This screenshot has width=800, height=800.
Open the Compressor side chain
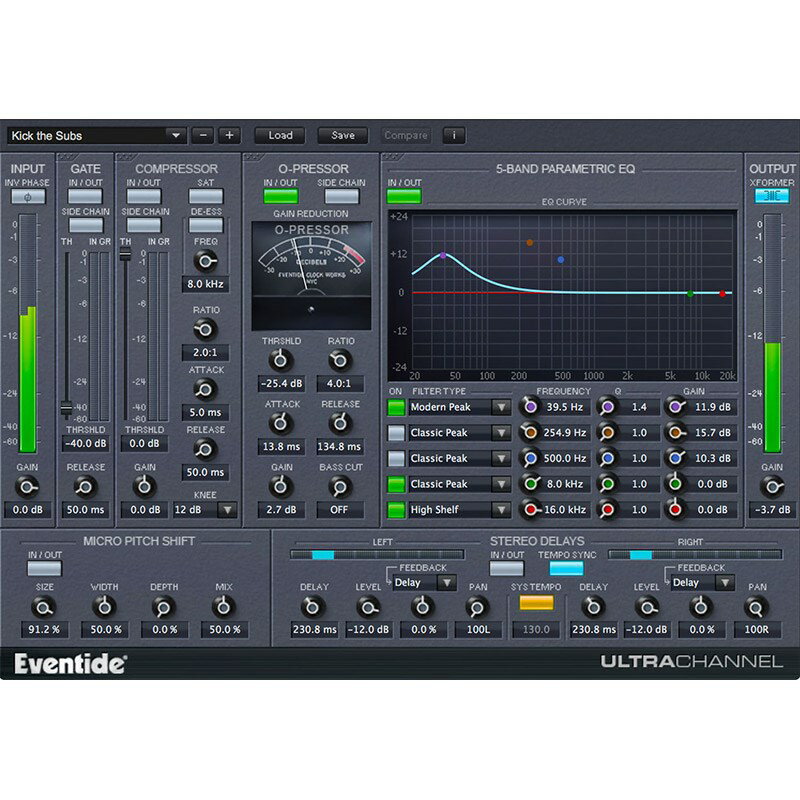[143, 227]
